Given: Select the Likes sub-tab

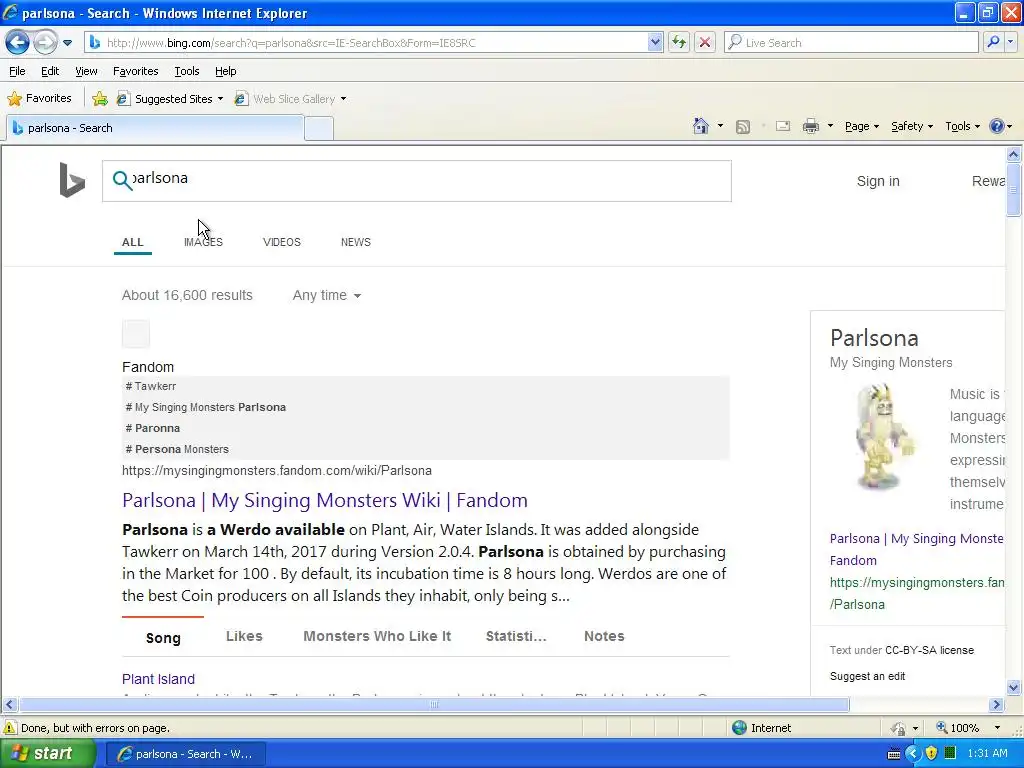Looking at the screenshot, I should pos(244,636).
